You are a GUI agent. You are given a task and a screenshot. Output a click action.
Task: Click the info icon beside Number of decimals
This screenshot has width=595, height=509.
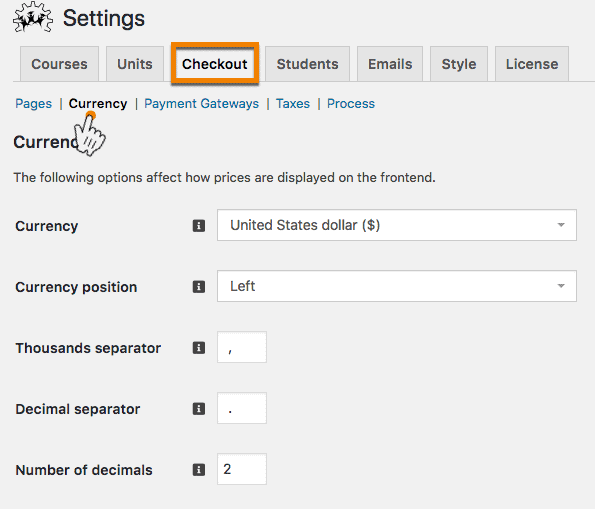tap(199, 470)
